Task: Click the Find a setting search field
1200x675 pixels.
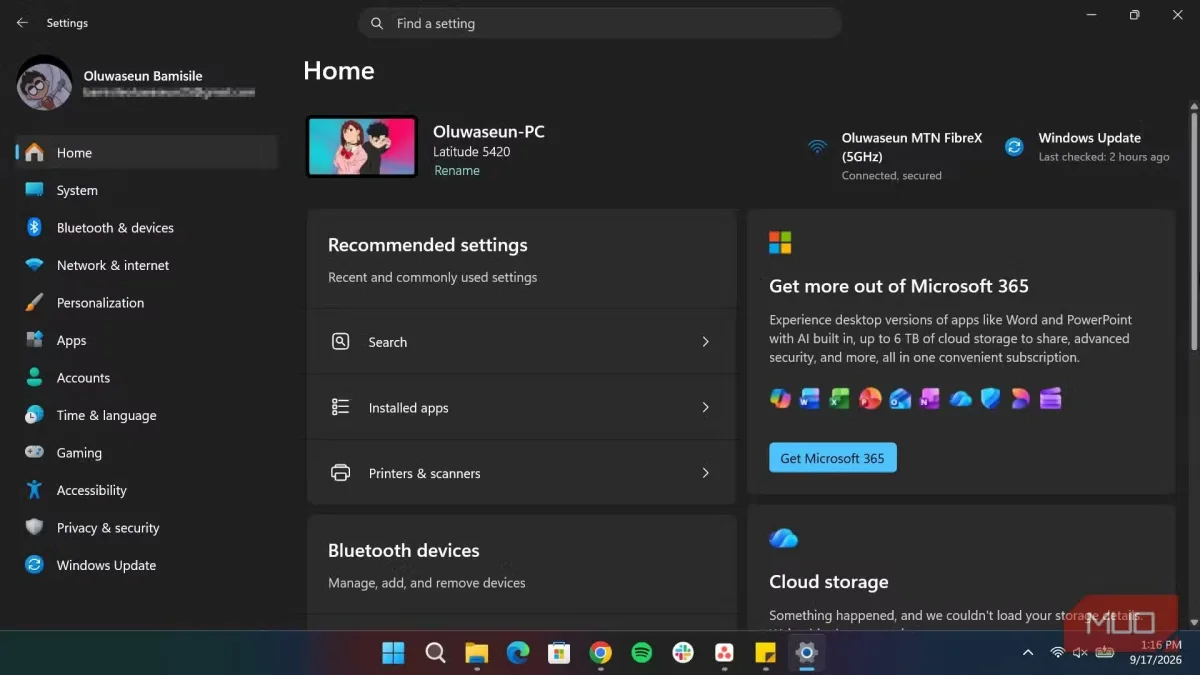Action: point(599,23)
